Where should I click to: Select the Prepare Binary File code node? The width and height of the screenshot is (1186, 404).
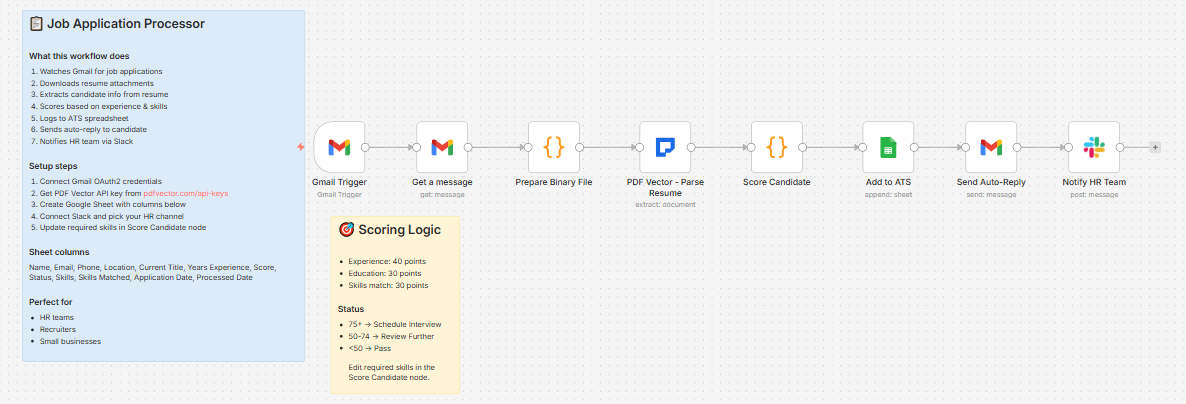coord(554,147)
